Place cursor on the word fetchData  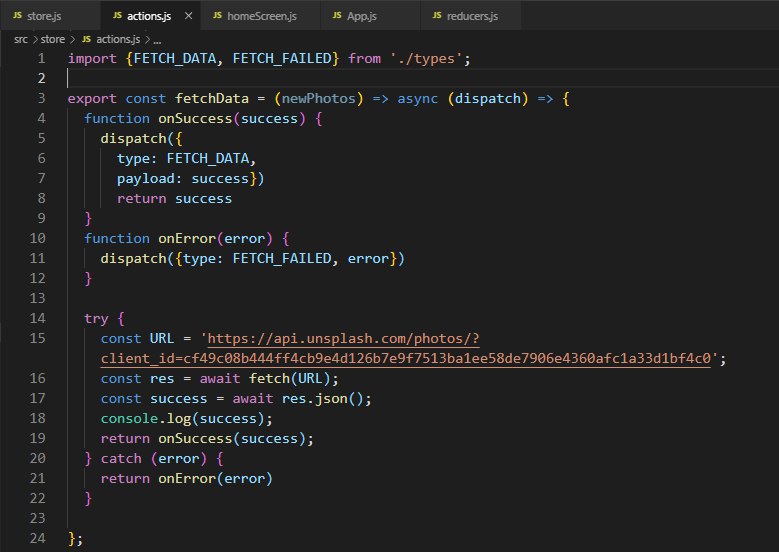coord(212,99)
